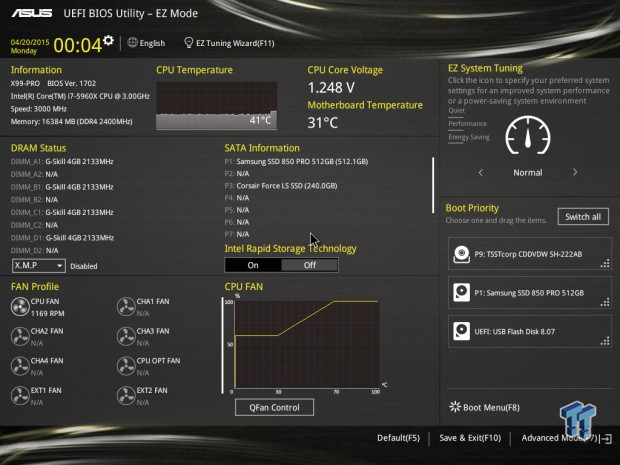Grab the drag handle on USB Flash Disk entry
Screen dimensions: 620x465
(605, 341)
